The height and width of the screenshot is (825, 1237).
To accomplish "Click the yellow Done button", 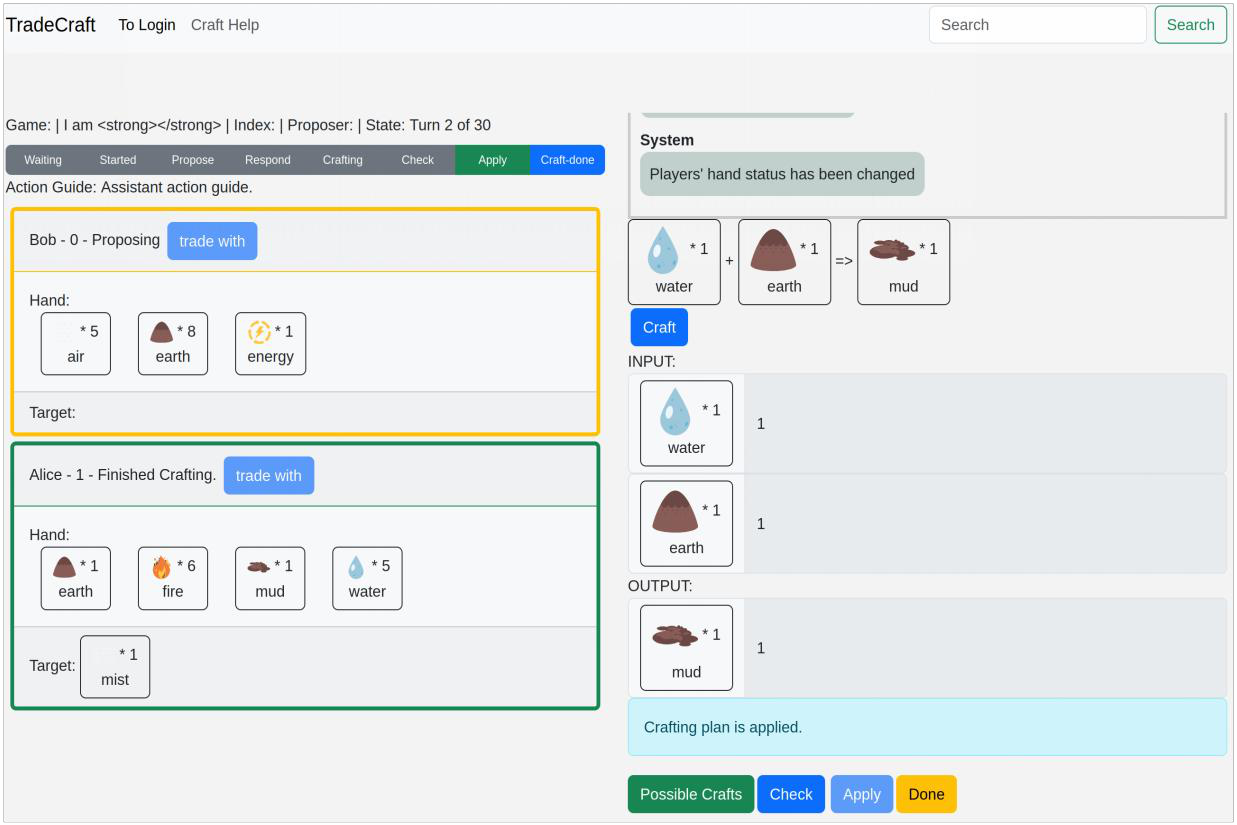I will pyautogui.click(x=926, y=794).
